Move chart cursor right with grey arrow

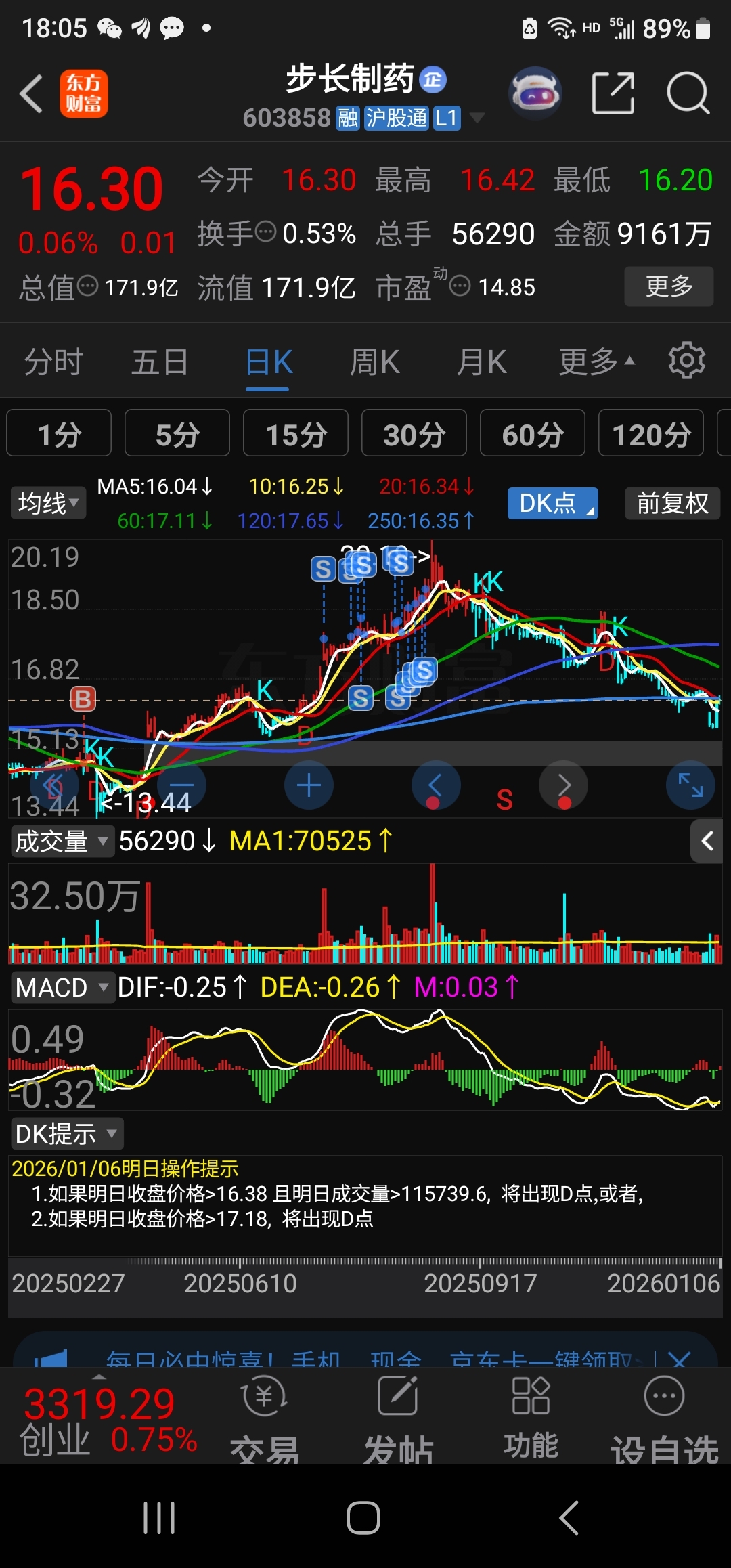(x=563, y=785)
